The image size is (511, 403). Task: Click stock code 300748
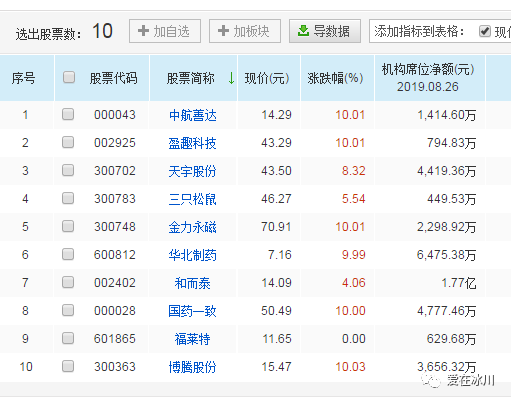pos(115,227)
